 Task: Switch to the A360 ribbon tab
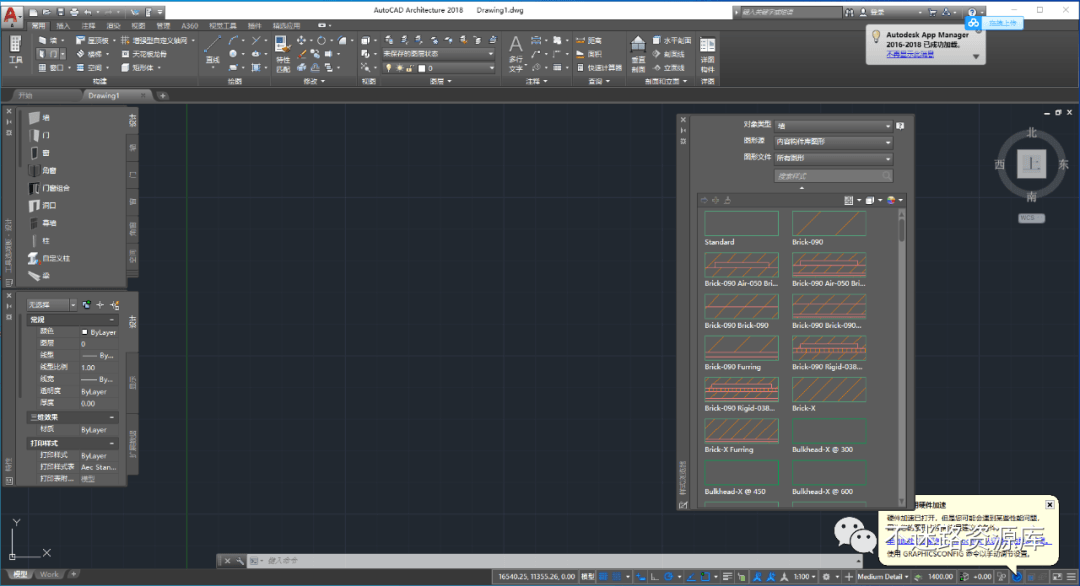189,25
